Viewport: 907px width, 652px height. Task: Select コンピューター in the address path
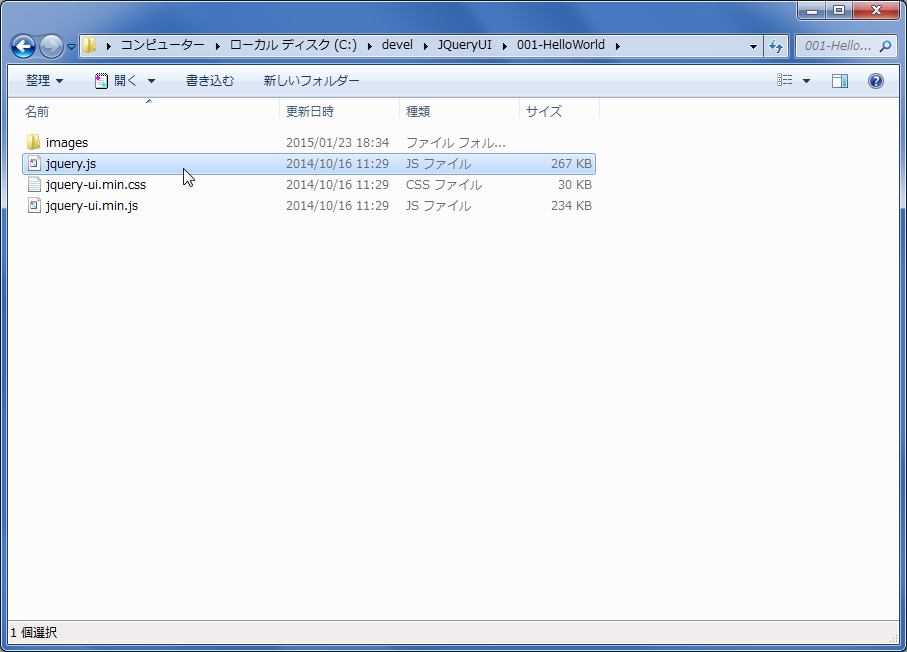[163, 45]
